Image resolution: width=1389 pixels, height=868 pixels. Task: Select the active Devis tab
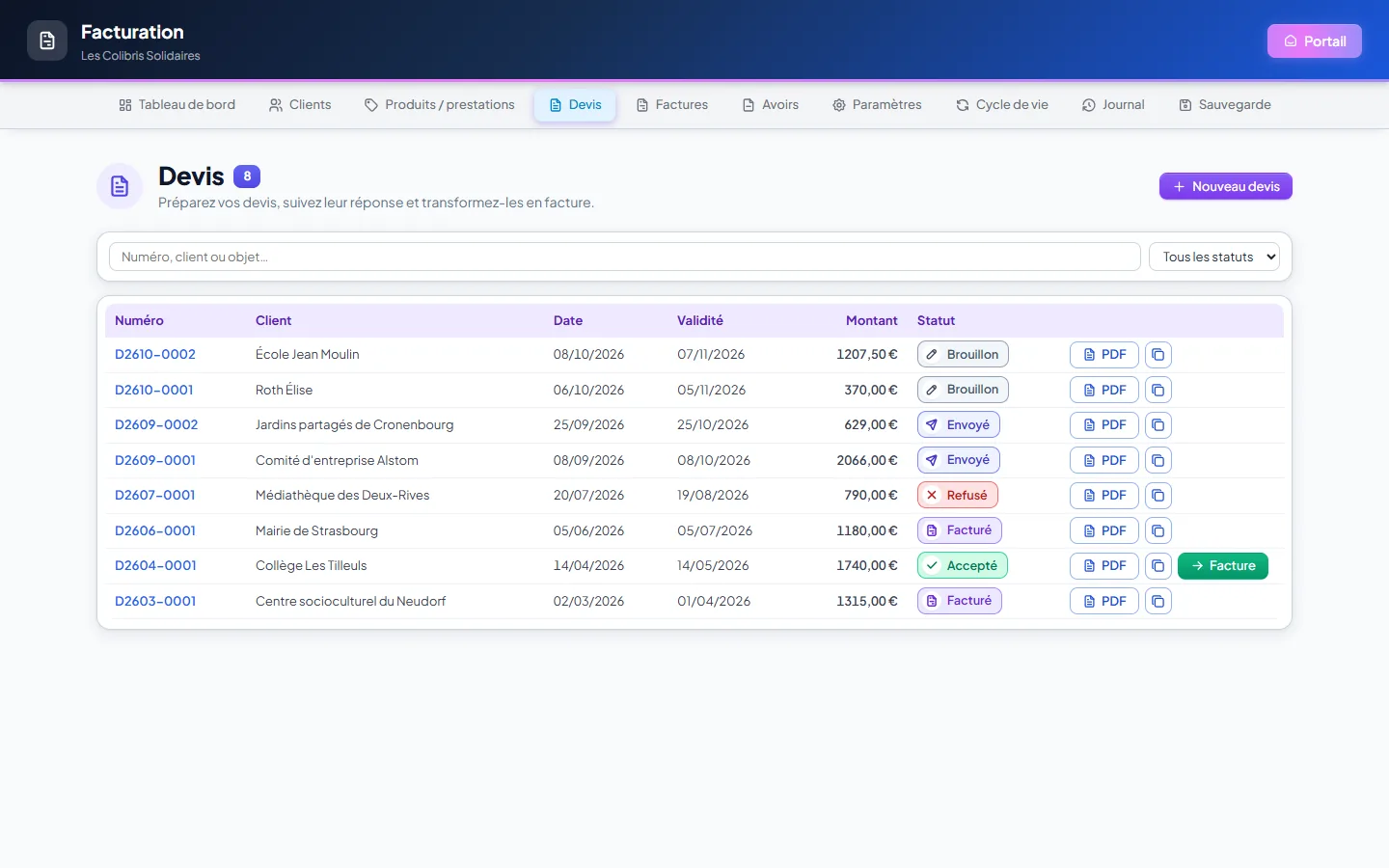point(575,105)
